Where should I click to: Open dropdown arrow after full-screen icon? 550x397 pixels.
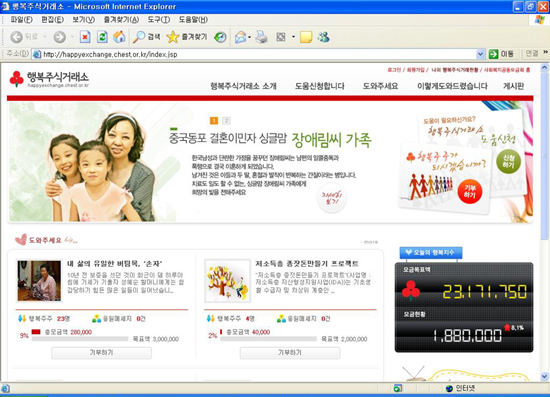point(293,37)
